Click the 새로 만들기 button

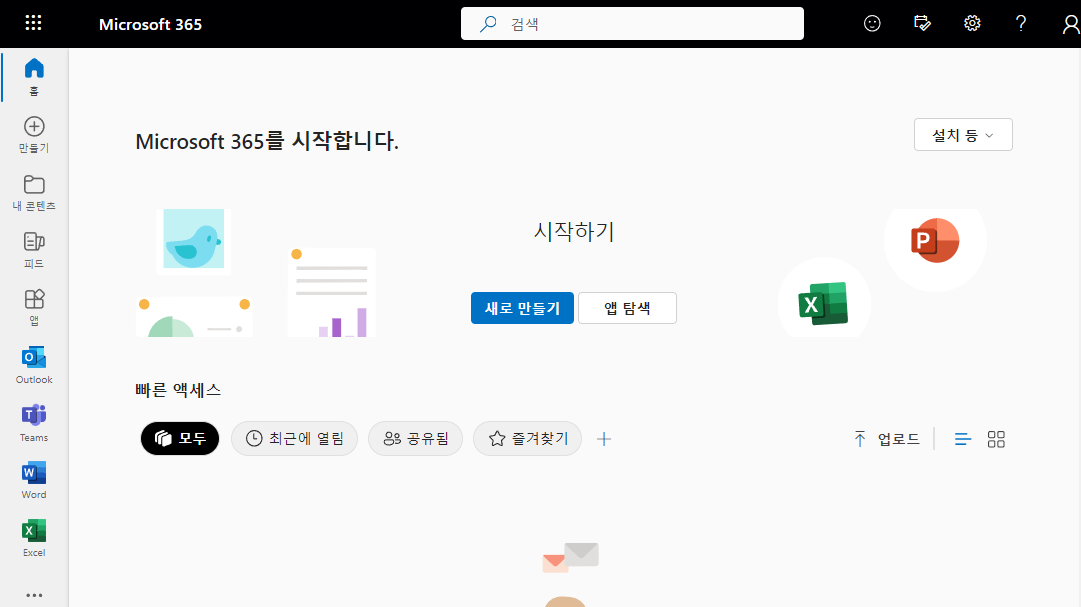(522, 308)
